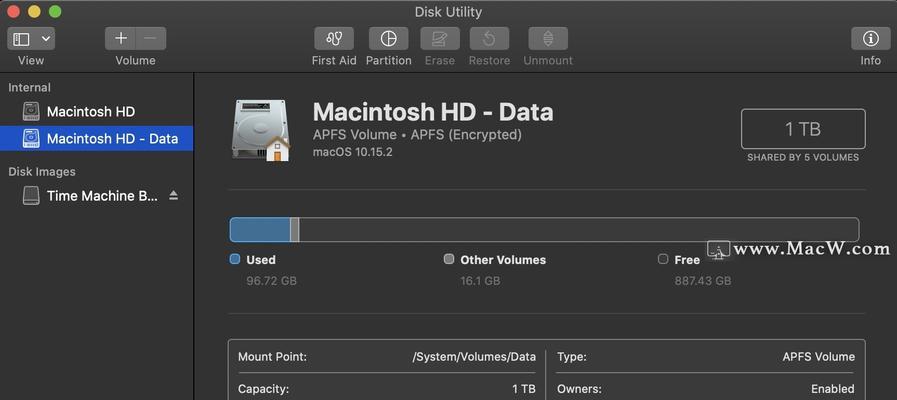The width and height of the screenshot is (897, 400).
Task: Click the Restore toolbar icon
Action: [x=489, y=39]
